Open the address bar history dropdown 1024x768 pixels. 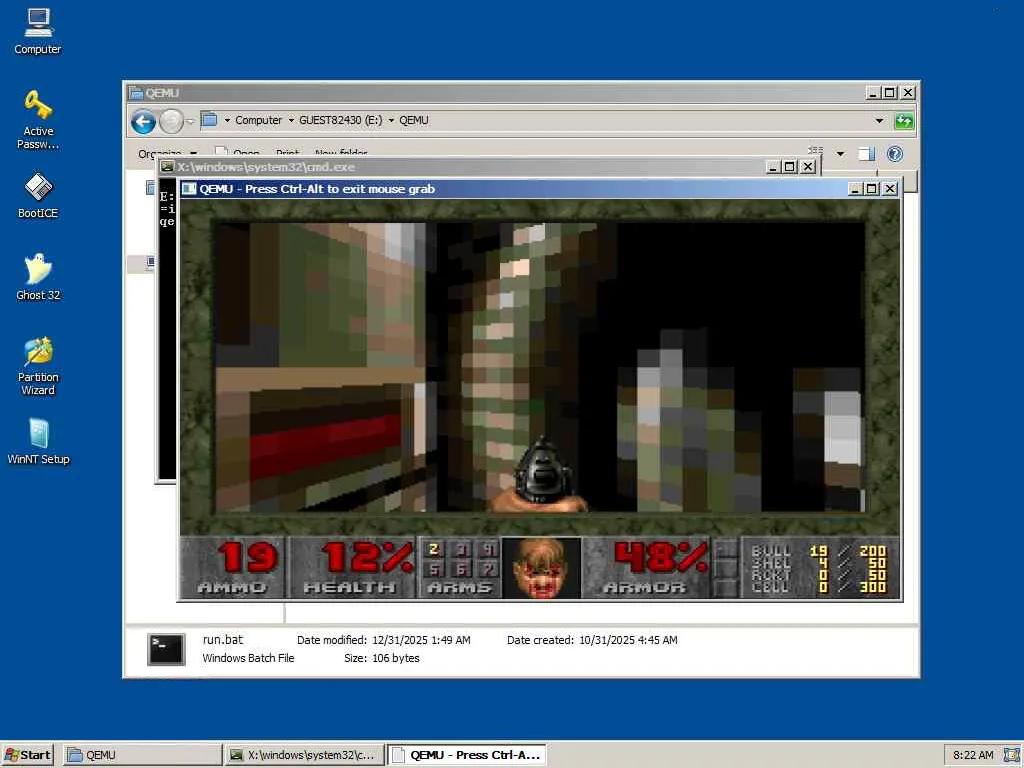pyautogui.click(x=879, y=121)
